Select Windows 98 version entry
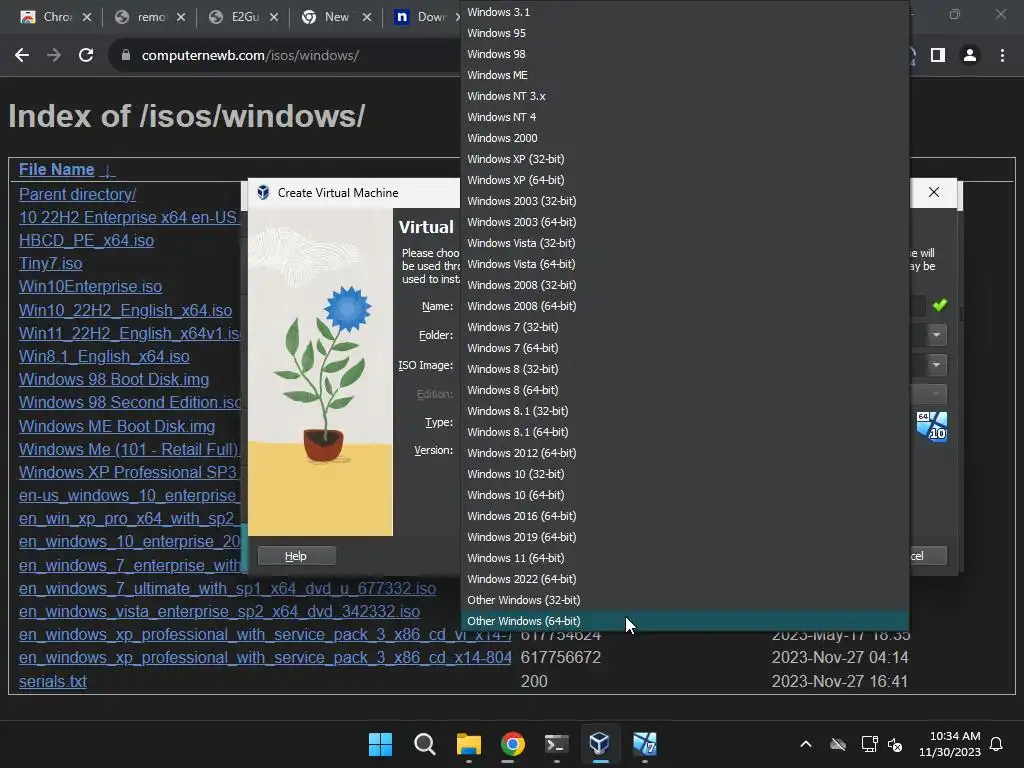Viewport: 1024px width, 768px height. click(684, 54)
